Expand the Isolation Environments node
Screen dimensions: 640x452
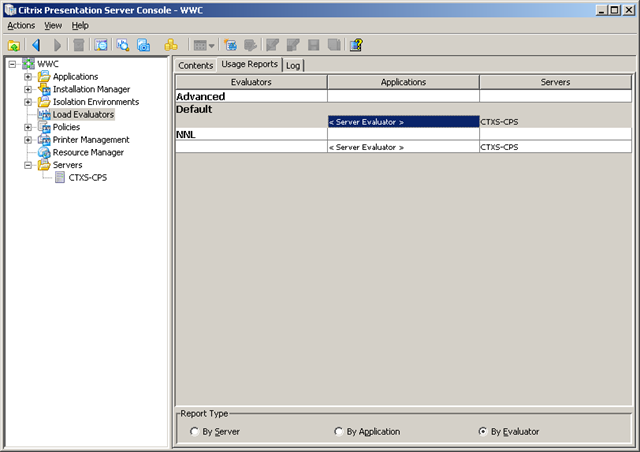tap(28, 102)
